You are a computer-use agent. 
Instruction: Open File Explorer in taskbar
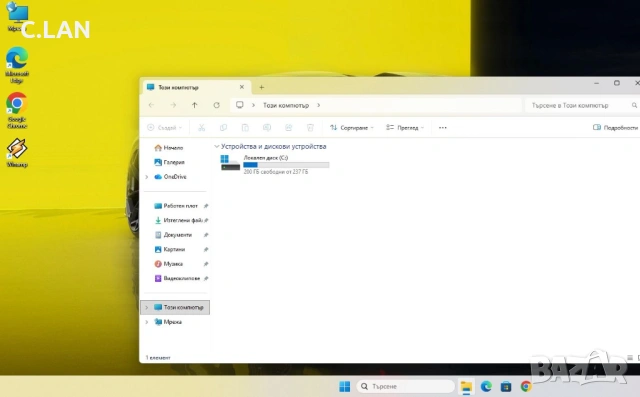point(466,386)
